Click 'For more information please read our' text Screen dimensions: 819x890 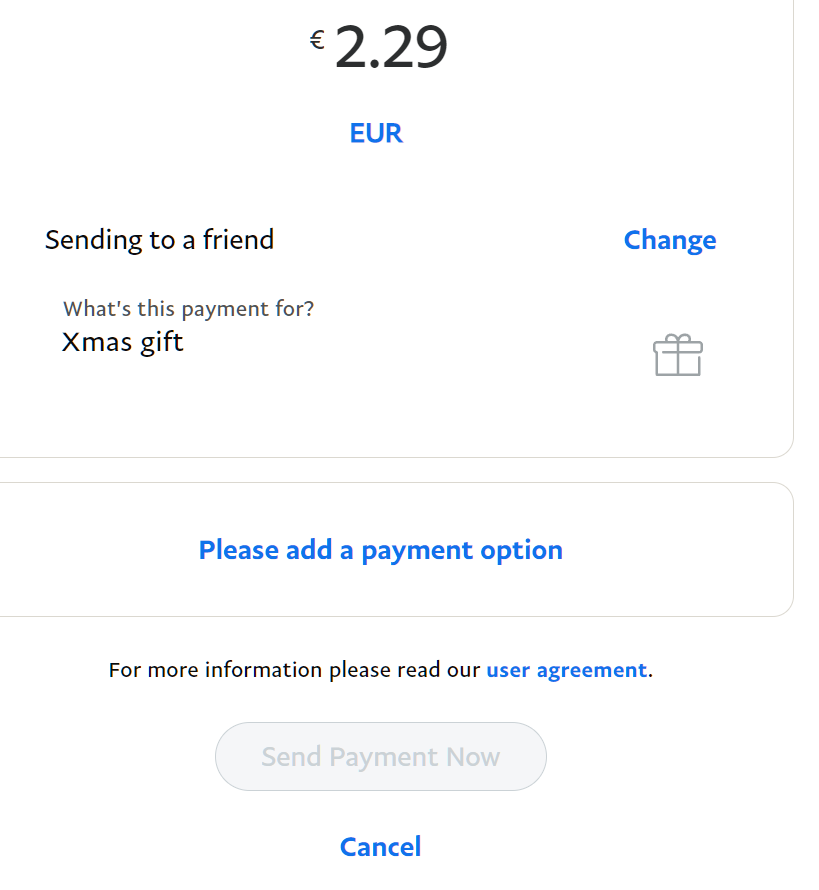[x=295, y=670]
